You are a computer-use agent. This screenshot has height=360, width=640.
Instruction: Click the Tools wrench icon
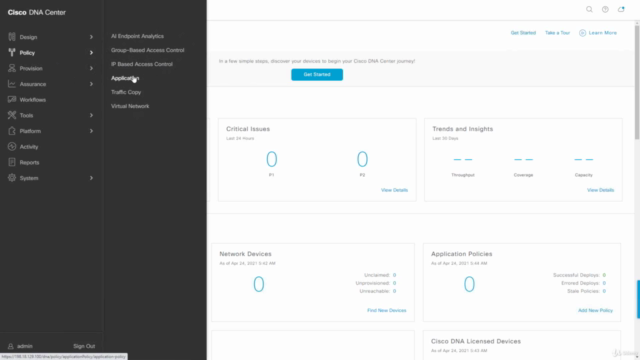[x=12, y=115]
